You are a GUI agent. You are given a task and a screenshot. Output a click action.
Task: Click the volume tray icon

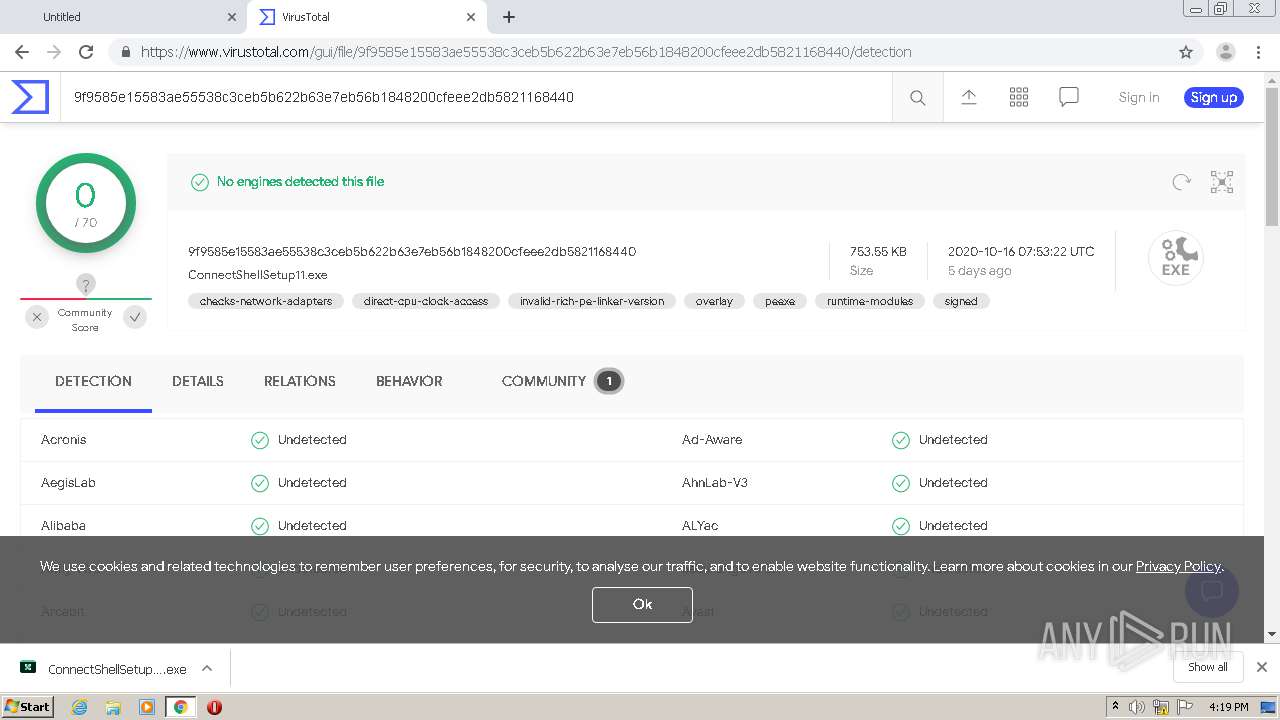click(x=1137, y=707)
